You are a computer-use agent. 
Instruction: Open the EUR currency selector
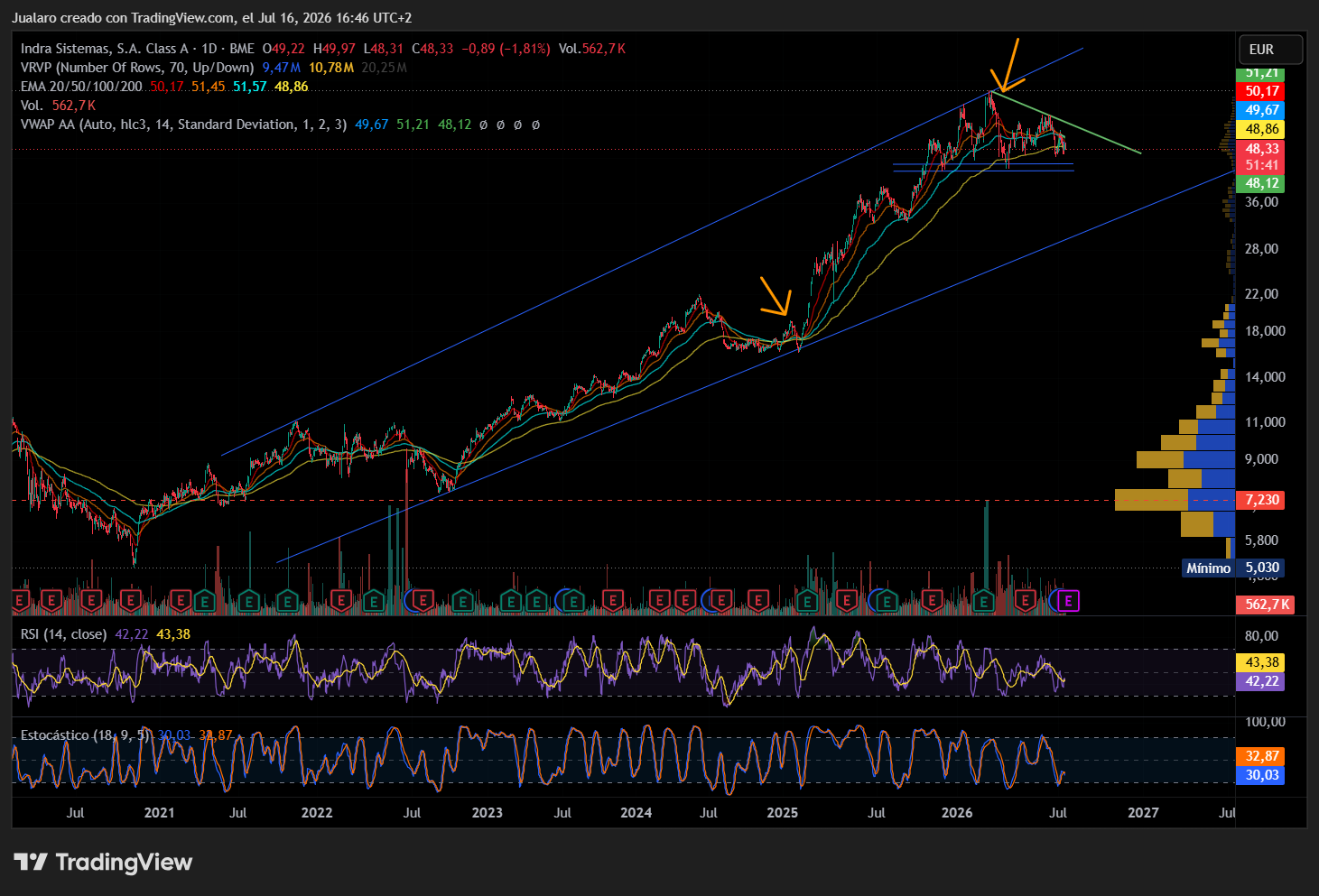(1270, 50)
